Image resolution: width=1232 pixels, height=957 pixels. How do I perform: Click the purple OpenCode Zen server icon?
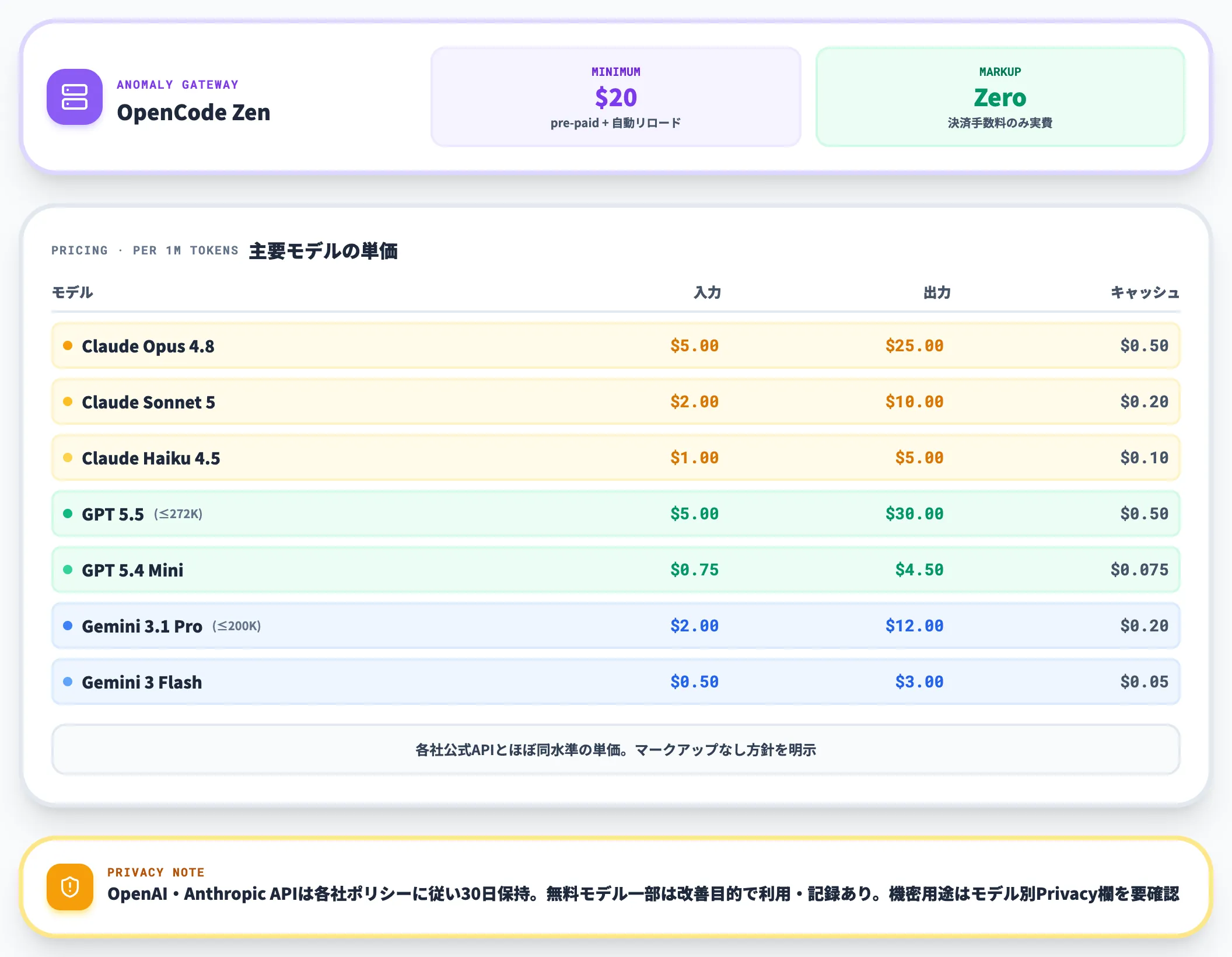75,97
